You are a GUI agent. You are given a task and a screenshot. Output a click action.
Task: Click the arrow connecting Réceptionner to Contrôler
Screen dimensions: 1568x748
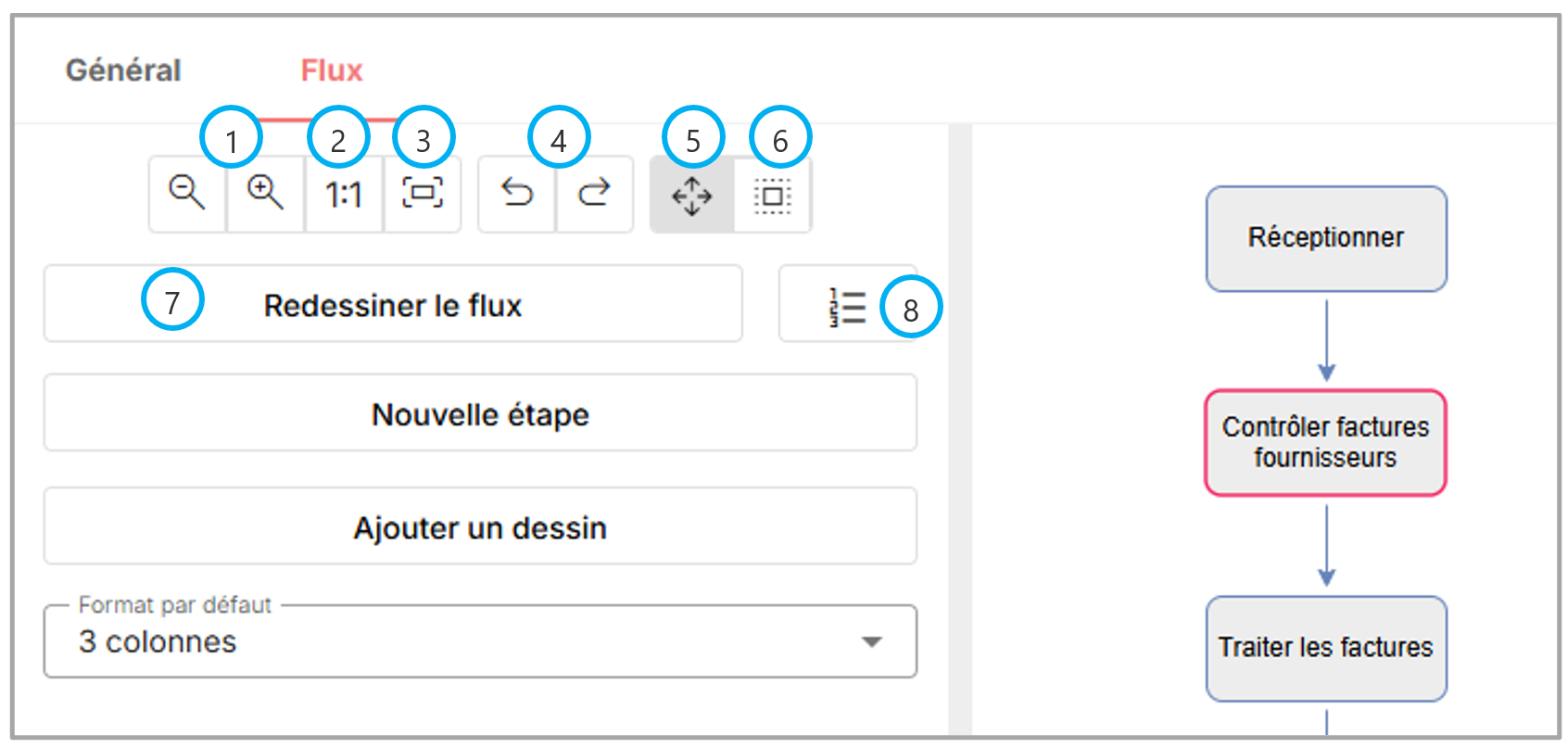click(x=1326, y=339)
